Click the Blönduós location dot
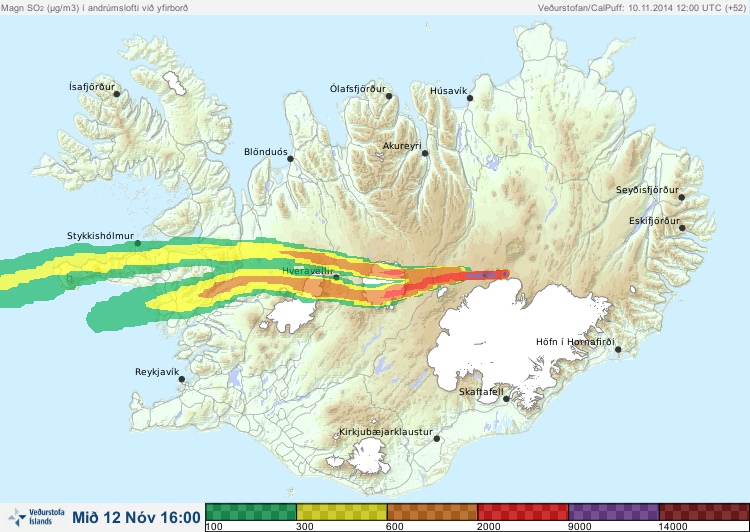 click(x=290, y=158)
